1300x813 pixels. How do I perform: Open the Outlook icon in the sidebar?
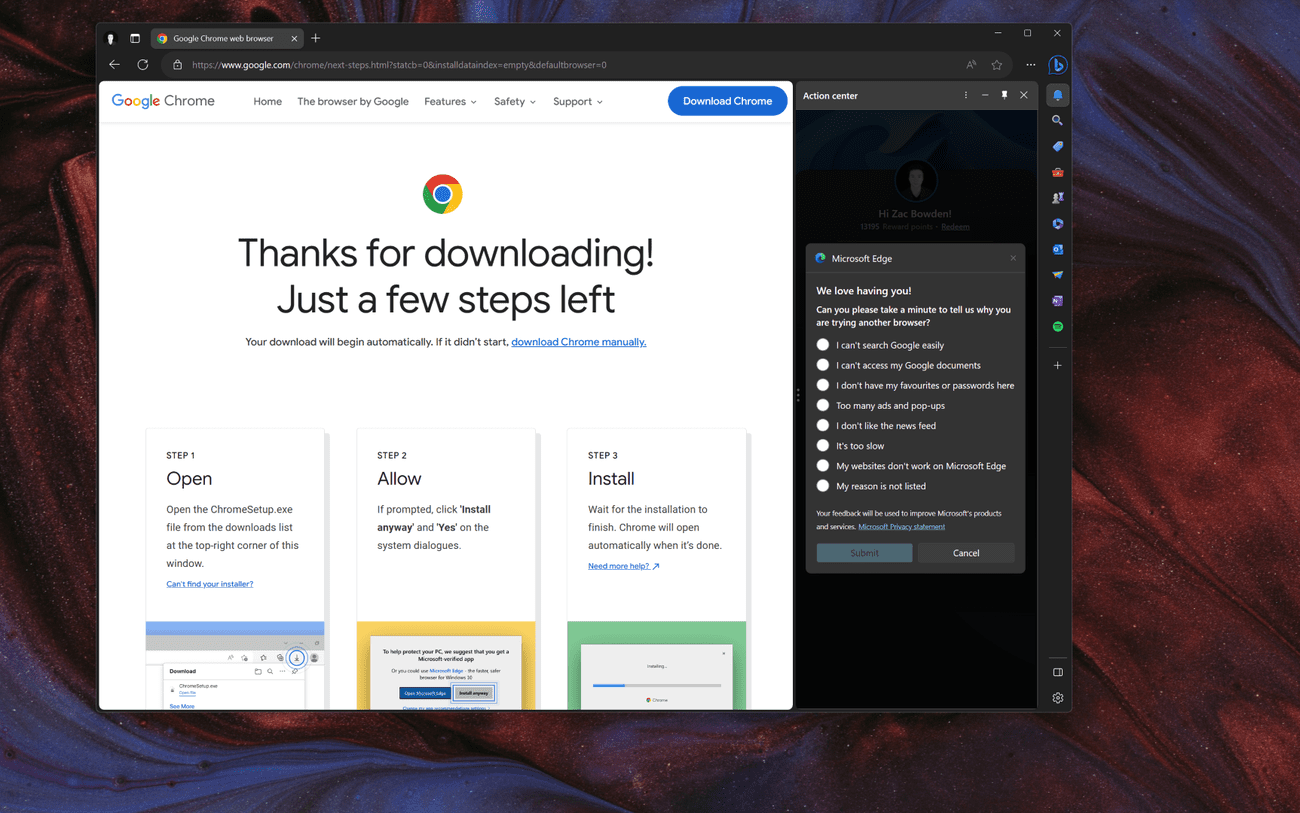coord(1057,249)
